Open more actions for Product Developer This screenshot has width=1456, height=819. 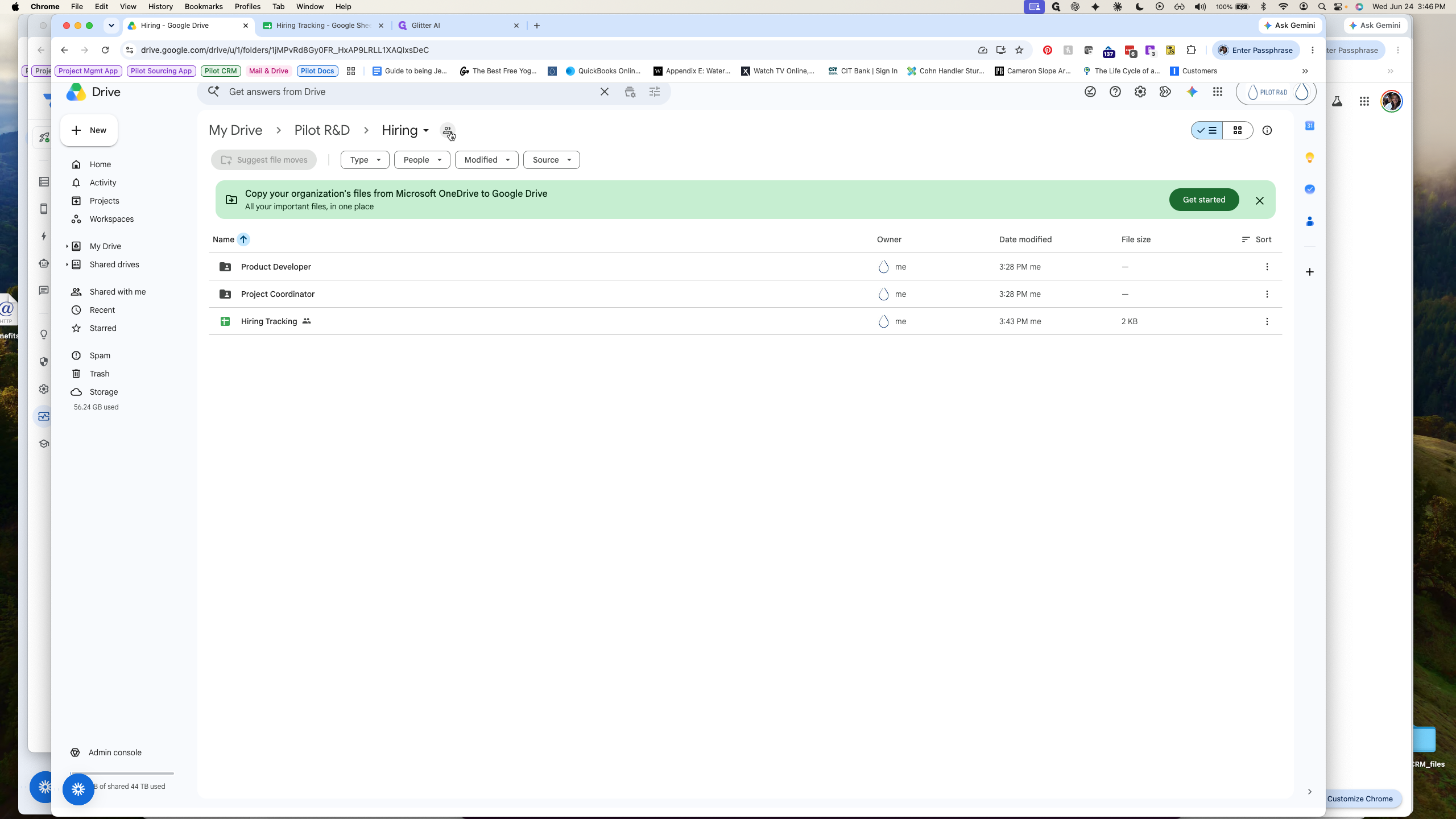1267,267
